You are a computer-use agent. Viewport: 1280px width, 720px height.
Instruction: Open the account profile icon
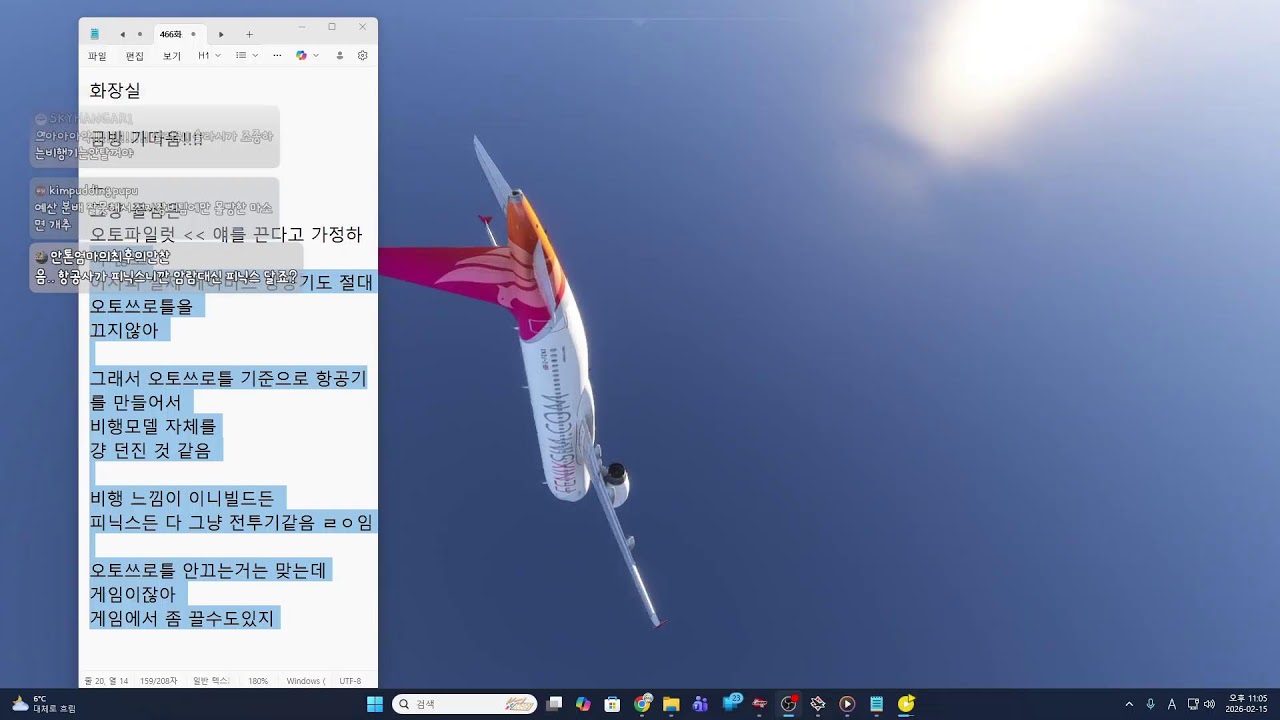pyautogui.click(x=340, y=56)
